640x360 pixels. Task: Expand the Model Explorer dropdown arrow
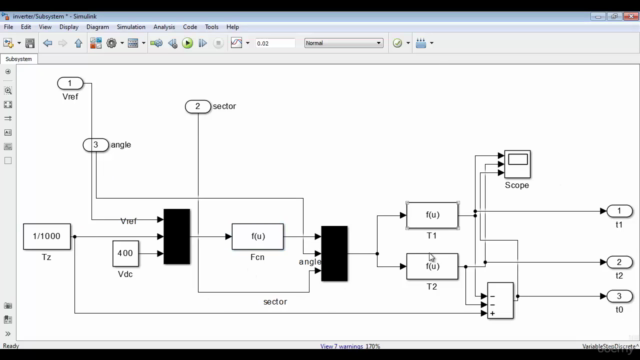pos(143,43)
